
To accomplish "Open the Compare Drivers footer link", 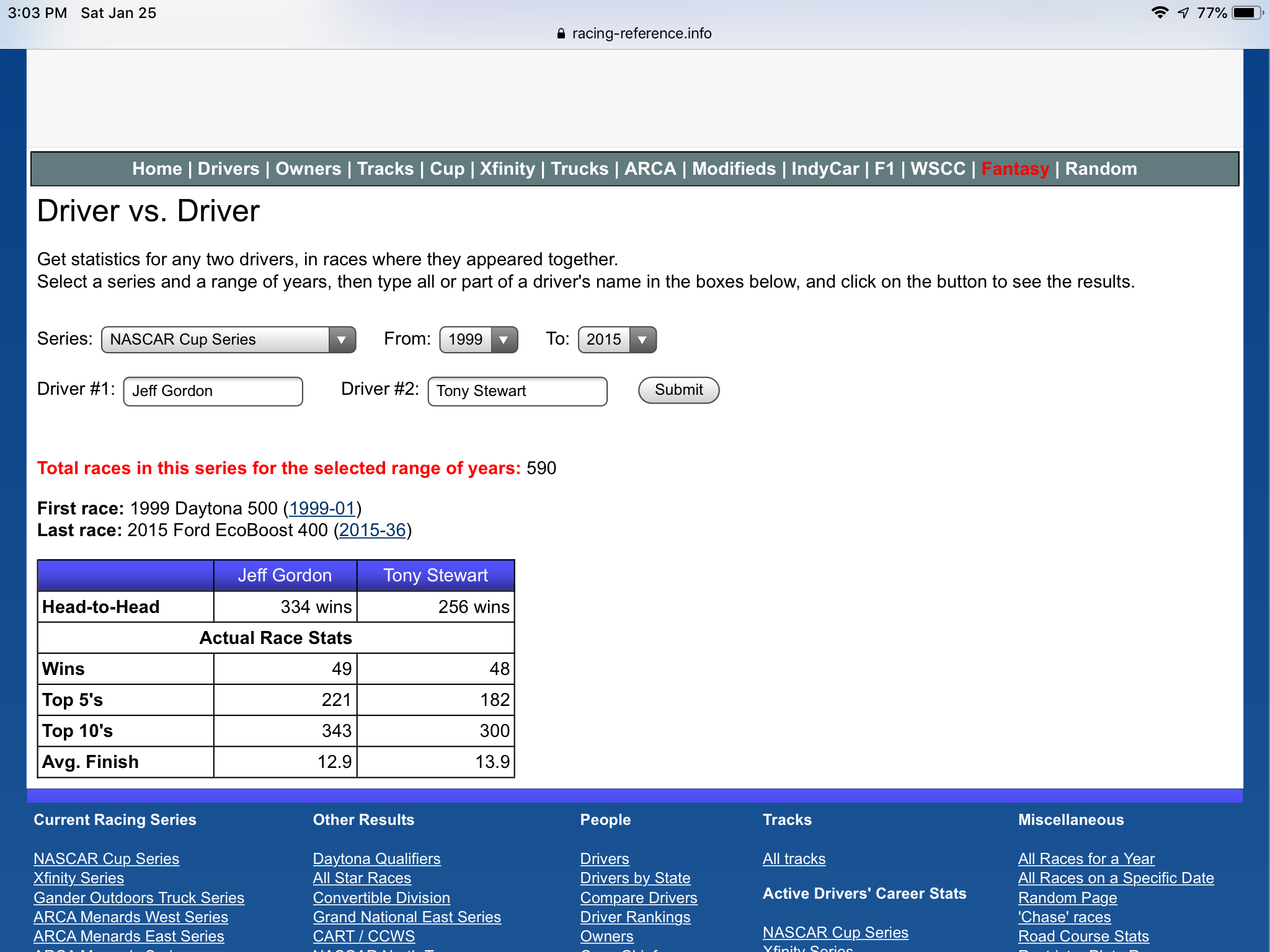I will coord(638,897).
